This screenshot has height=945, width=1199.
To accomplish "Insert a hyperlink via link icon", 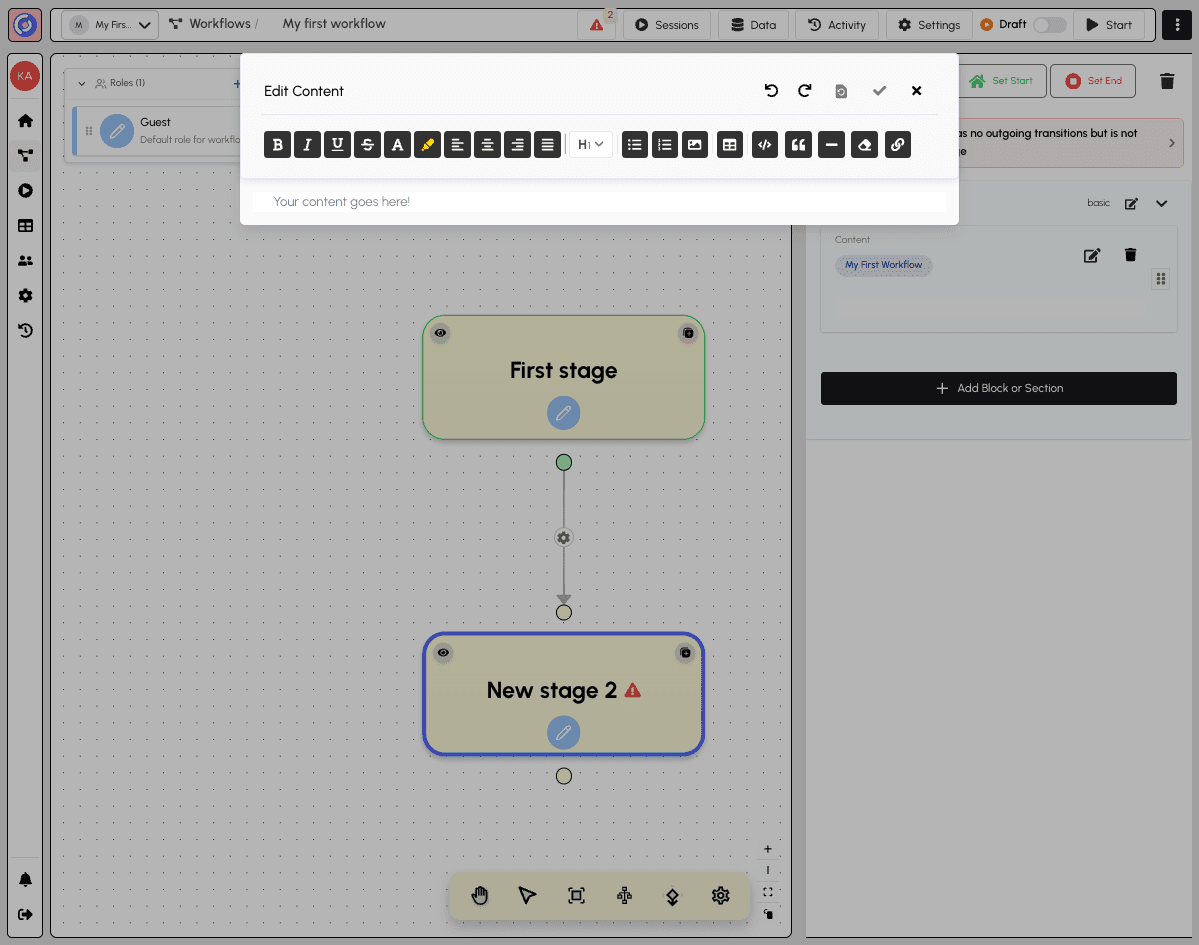I will (897, 145).
